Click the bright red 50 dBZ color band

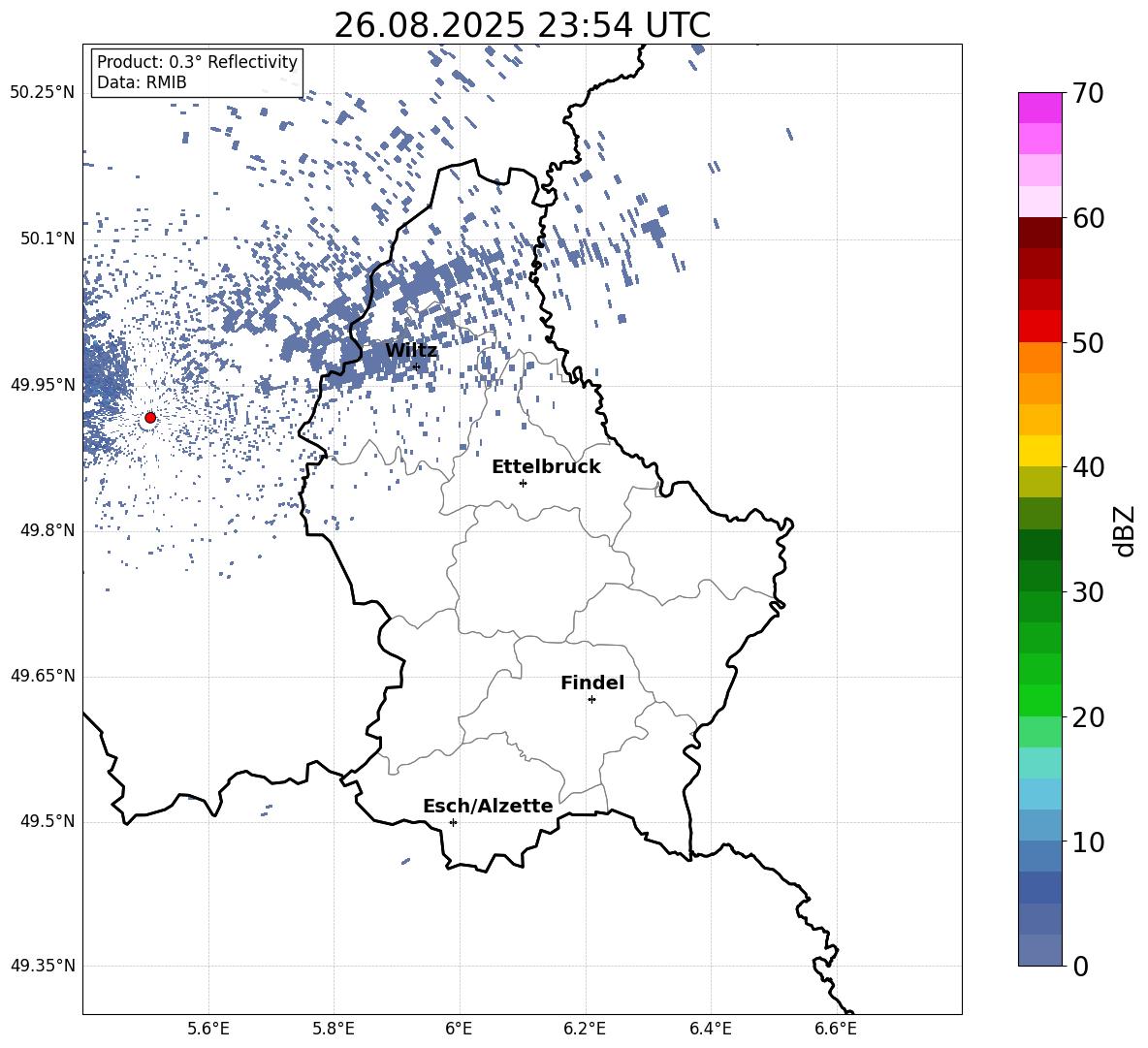pyautogui.click(x=1040, y=327)
